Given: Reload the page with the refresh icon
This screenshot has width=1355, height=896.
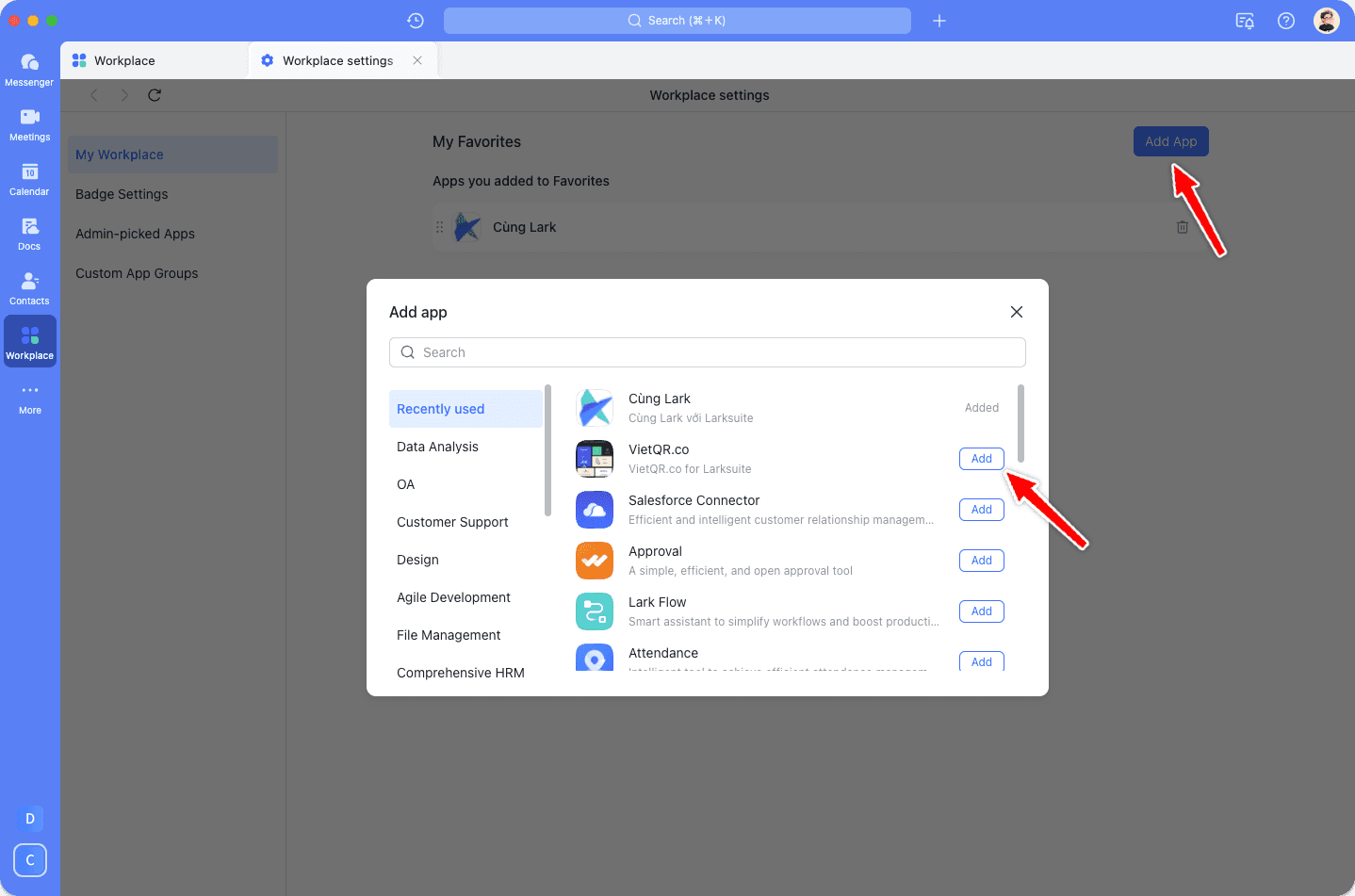Looking at the screenshot, I should tap(154, 95).
